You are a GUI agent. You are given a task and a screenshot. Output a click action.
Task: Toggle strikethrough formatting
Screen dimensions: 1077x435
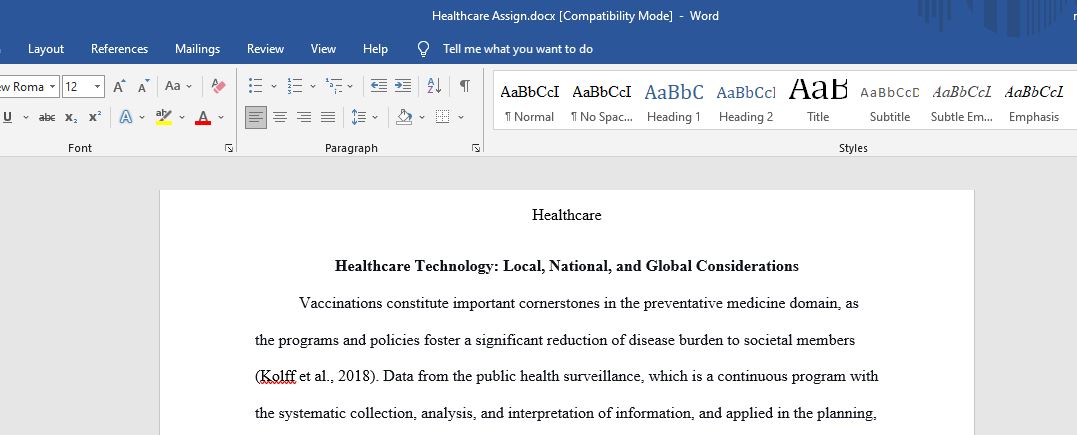tap(47, 118)
